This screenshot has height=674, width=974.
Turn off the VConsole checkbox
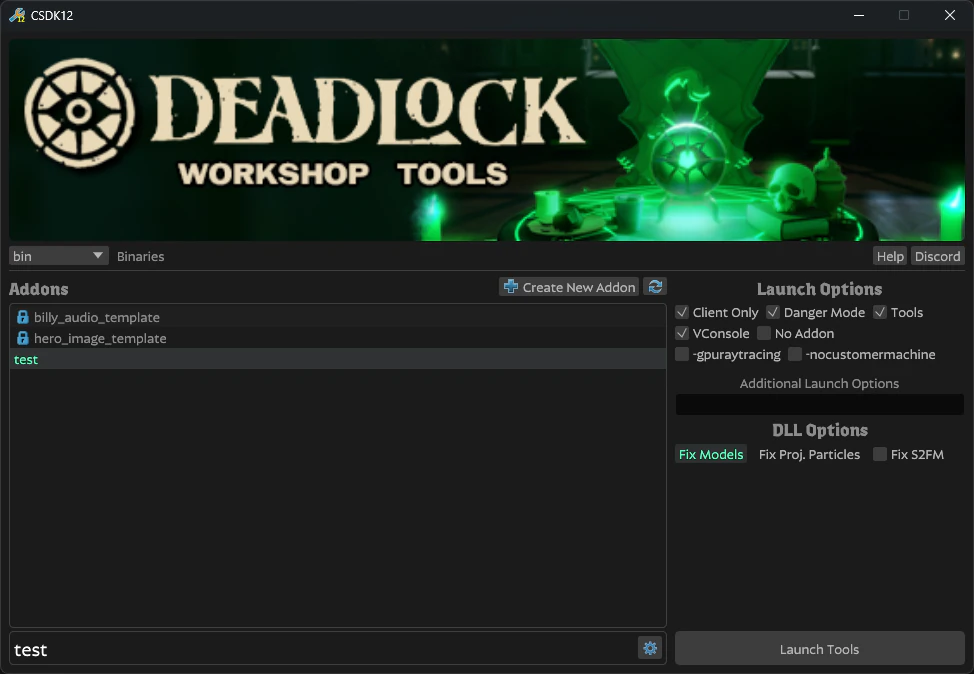(x=682, y=333)
